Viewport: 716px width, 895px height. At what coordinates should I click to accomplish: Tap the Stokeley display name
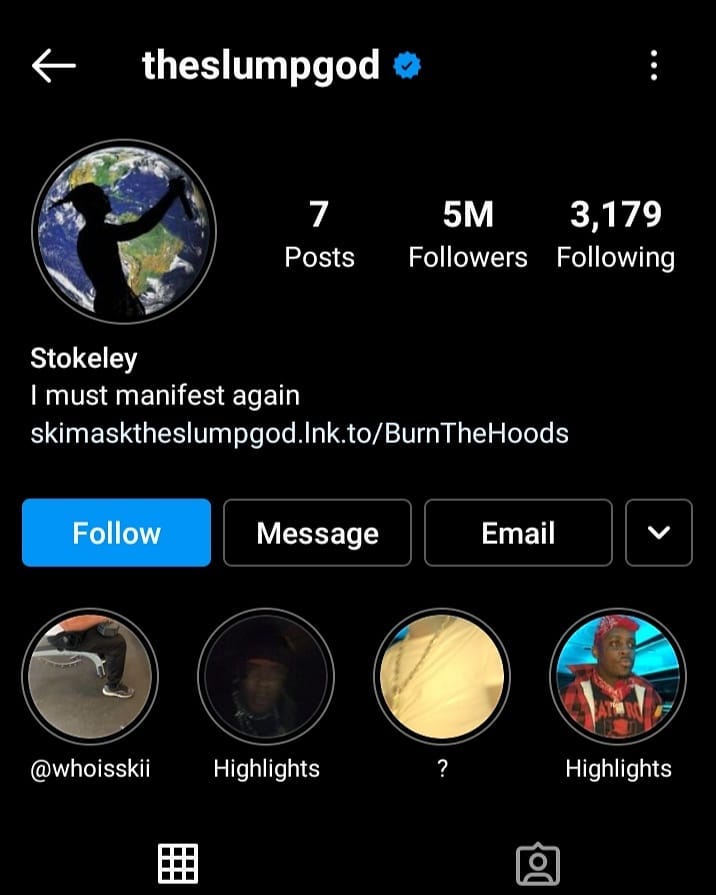click(x=84, y=358)
